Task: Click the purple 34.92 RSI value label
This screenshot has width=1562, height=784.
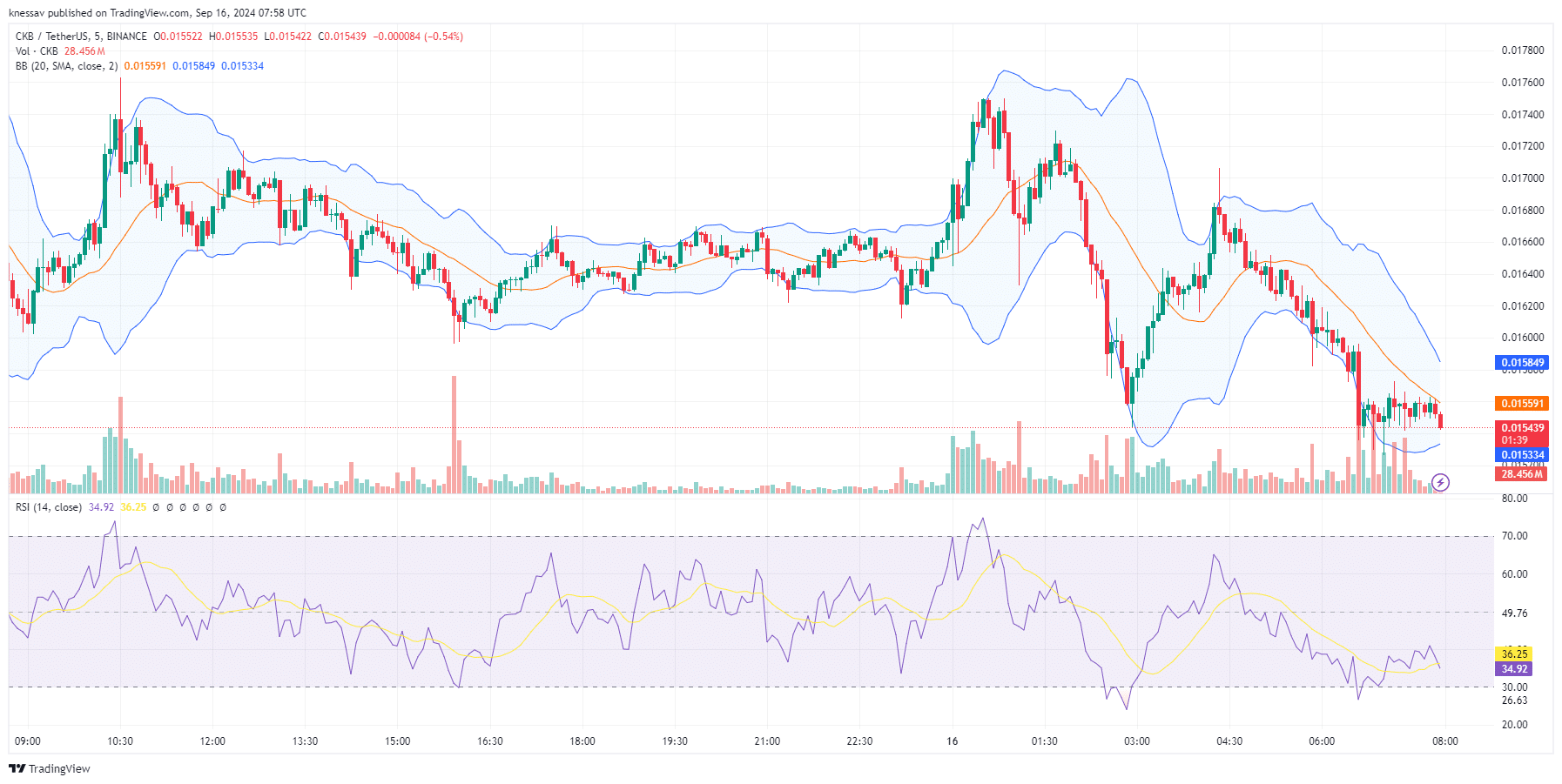Action: tap(1514, 669)
